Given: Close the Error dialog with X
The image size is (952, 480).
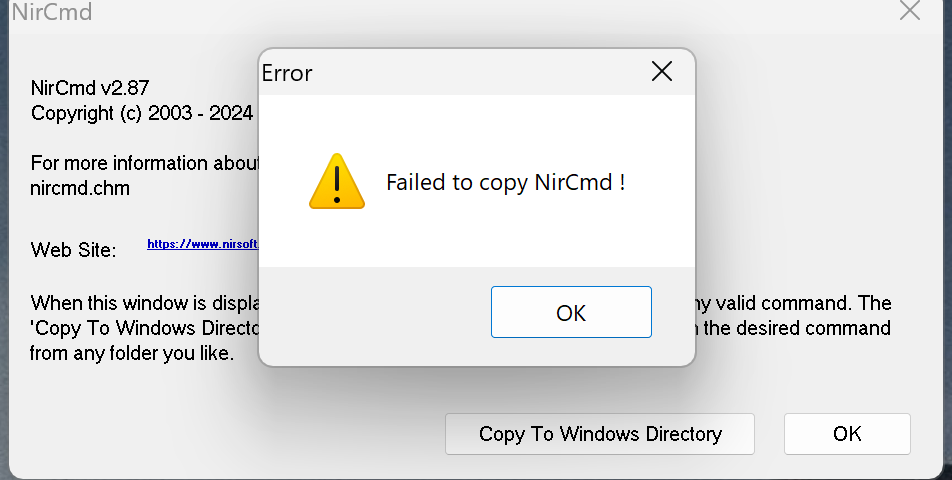Looking at the screenshot, I should coord(661,72).
